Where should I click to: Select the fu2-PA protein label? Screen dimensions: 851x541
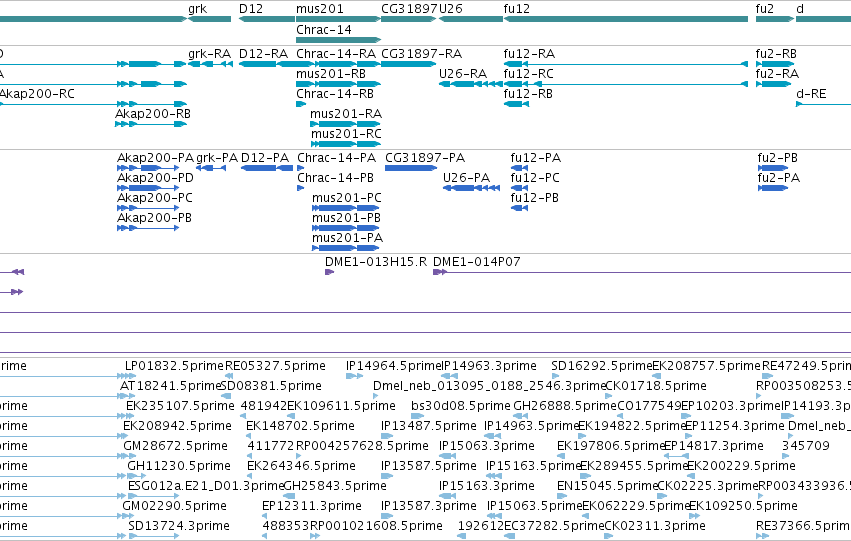click(x=779, y=178)
